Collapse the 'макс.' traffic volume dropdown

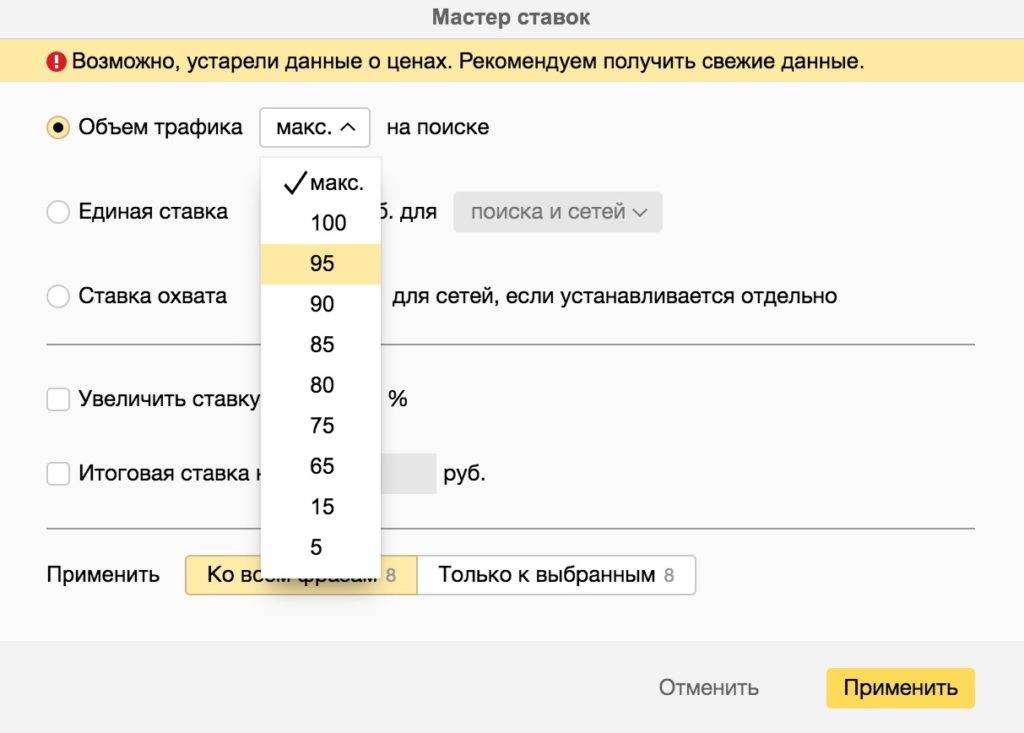point(314,128)
